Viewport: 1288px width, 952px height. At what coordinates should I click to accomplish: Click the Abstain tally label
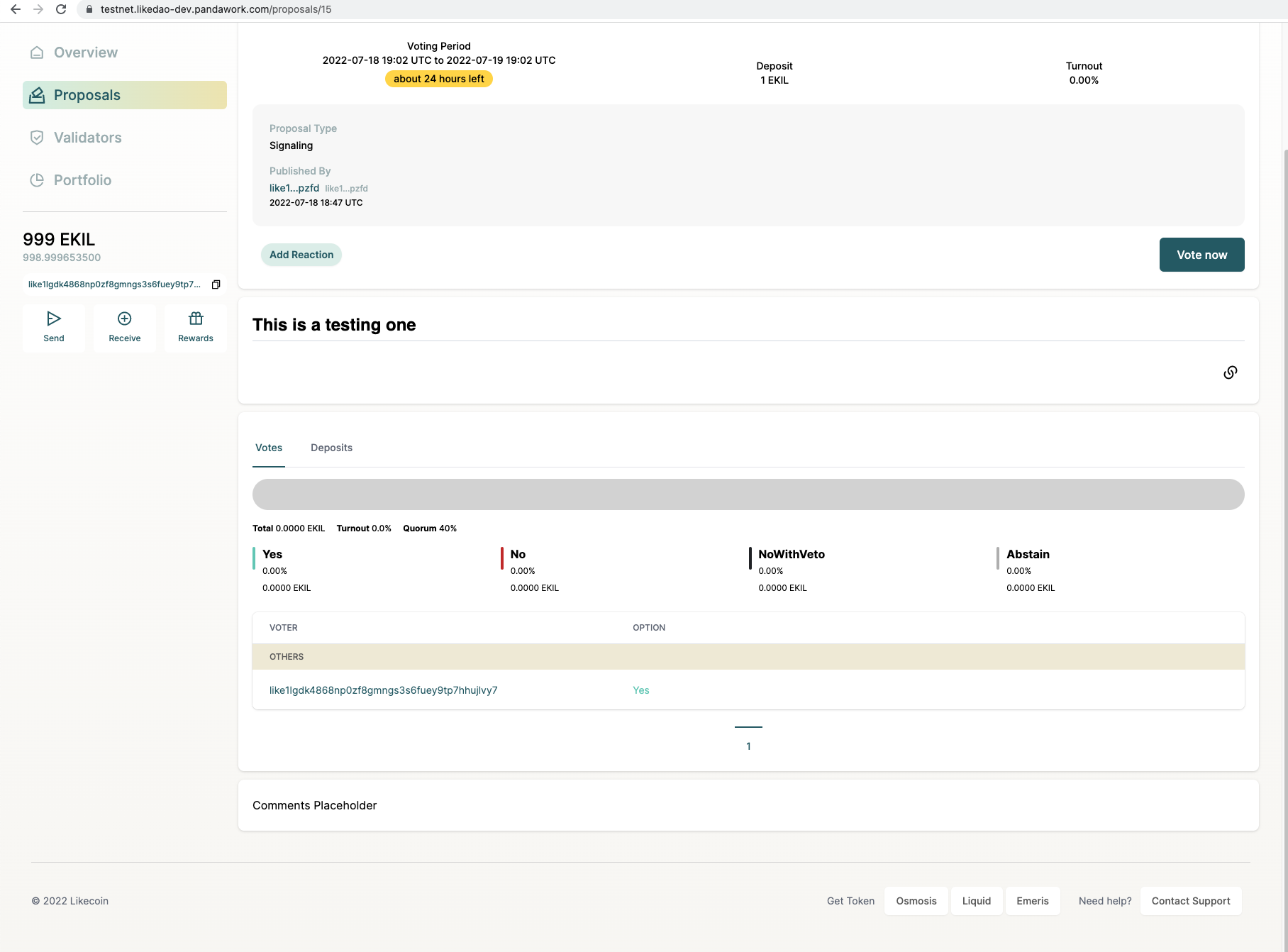click(1028, 554)
